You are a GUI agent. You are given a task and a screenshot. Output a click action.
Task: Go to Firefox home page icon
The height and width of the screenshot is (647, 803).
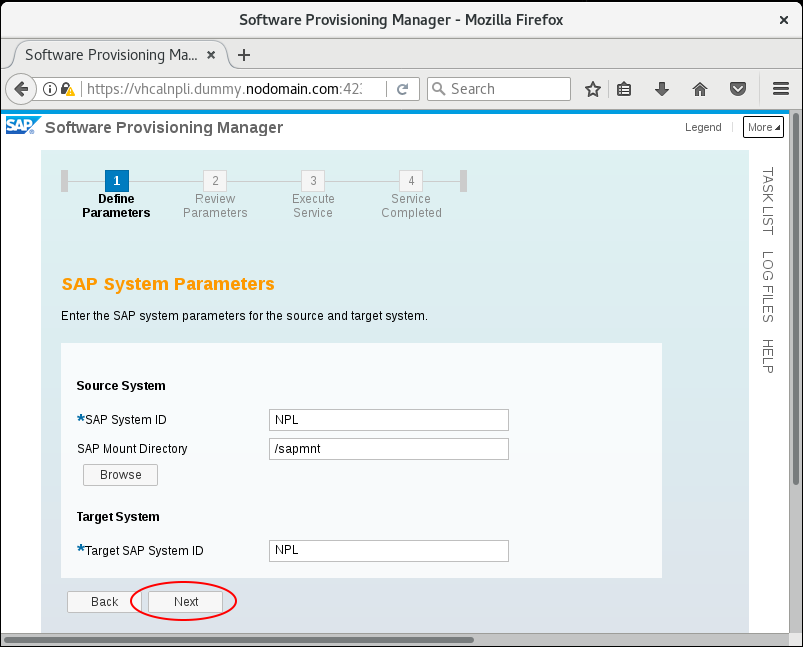tap(700, 89)
